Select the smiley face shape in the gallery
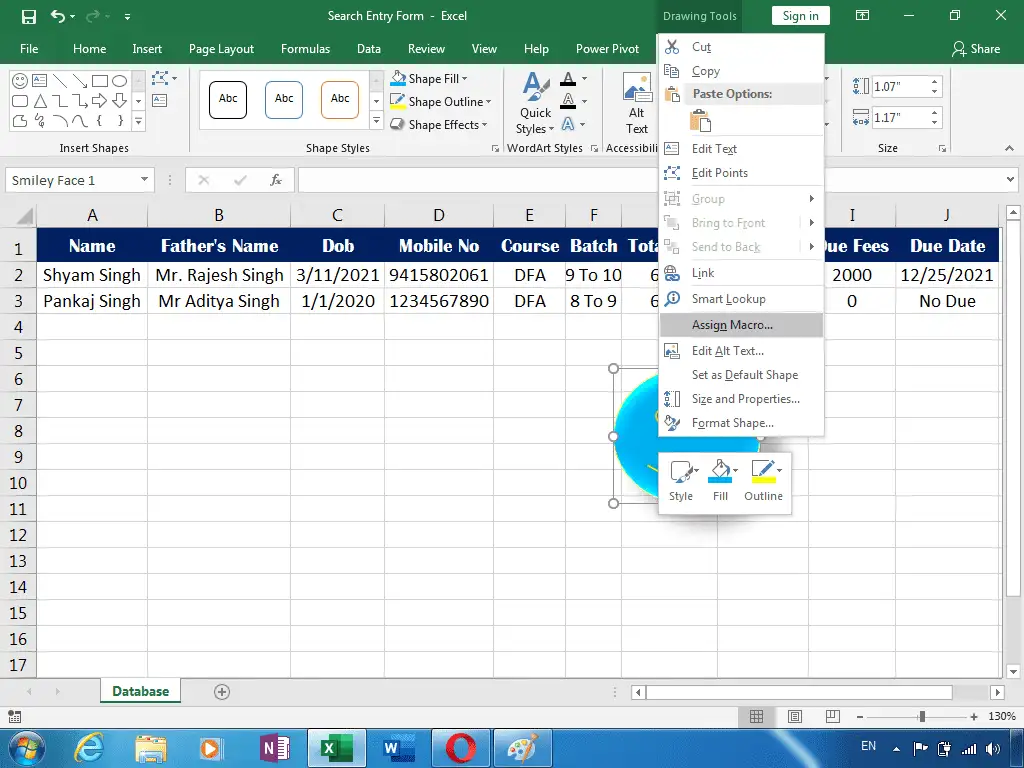Screen dimensions: 1024x768 pyautogui.click(x=20, y=81)
